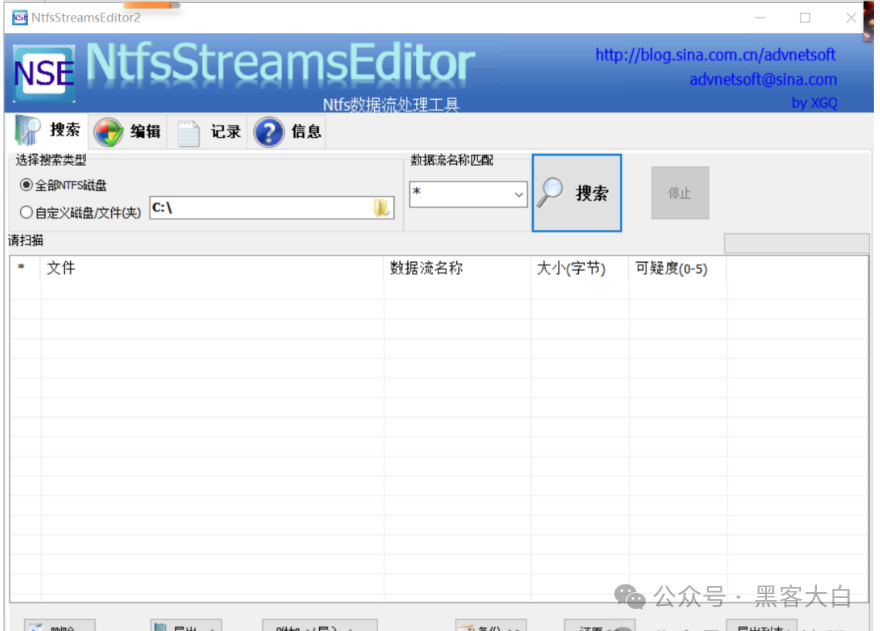Click the large 搜索 button with magnifier
Image resolution: width=880 pixels, height=631 pixels.
coord(576,193)
